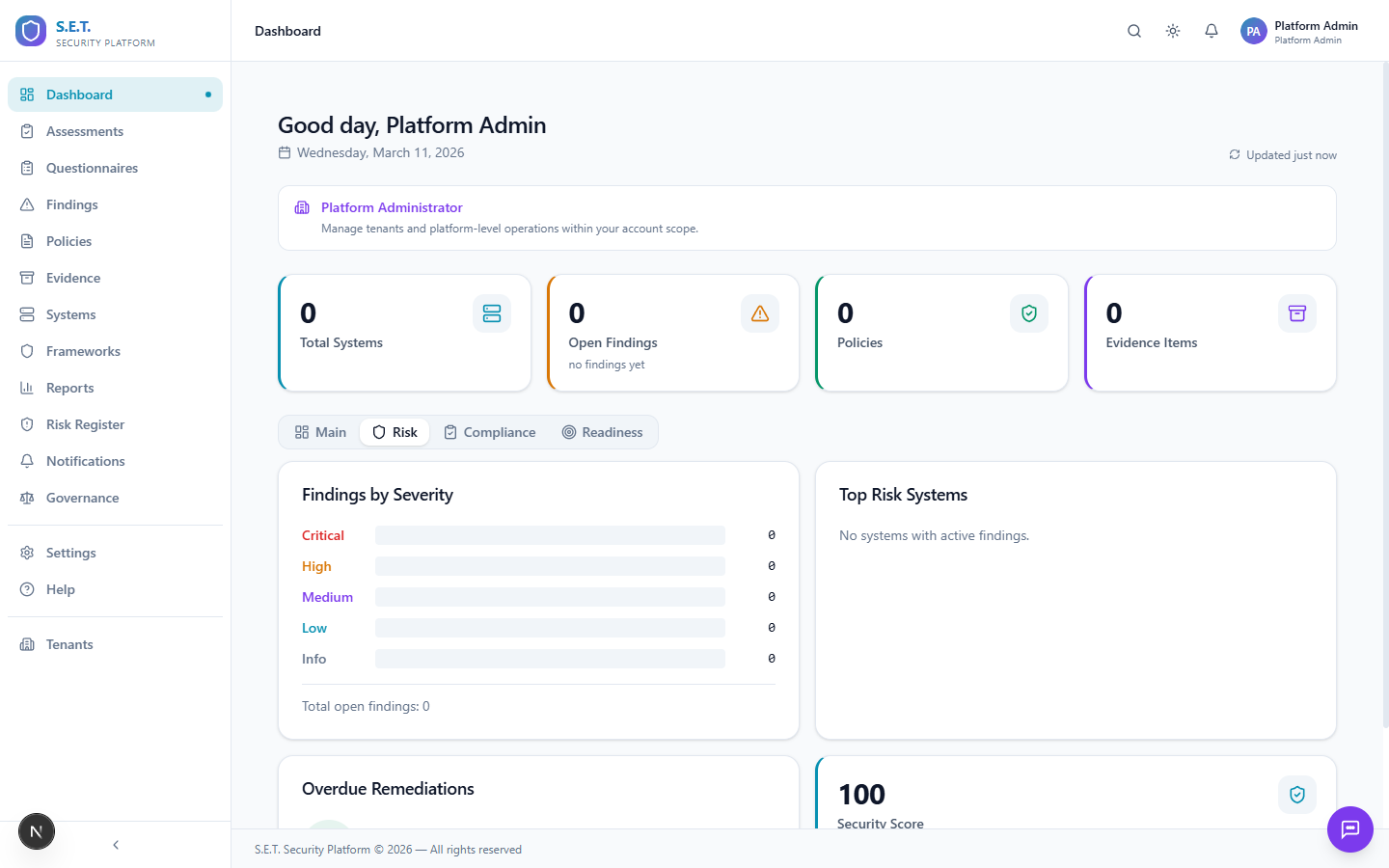Click the Reports chart sidebar icon
Screen dimensions: 1389x868
coord(27,388)
